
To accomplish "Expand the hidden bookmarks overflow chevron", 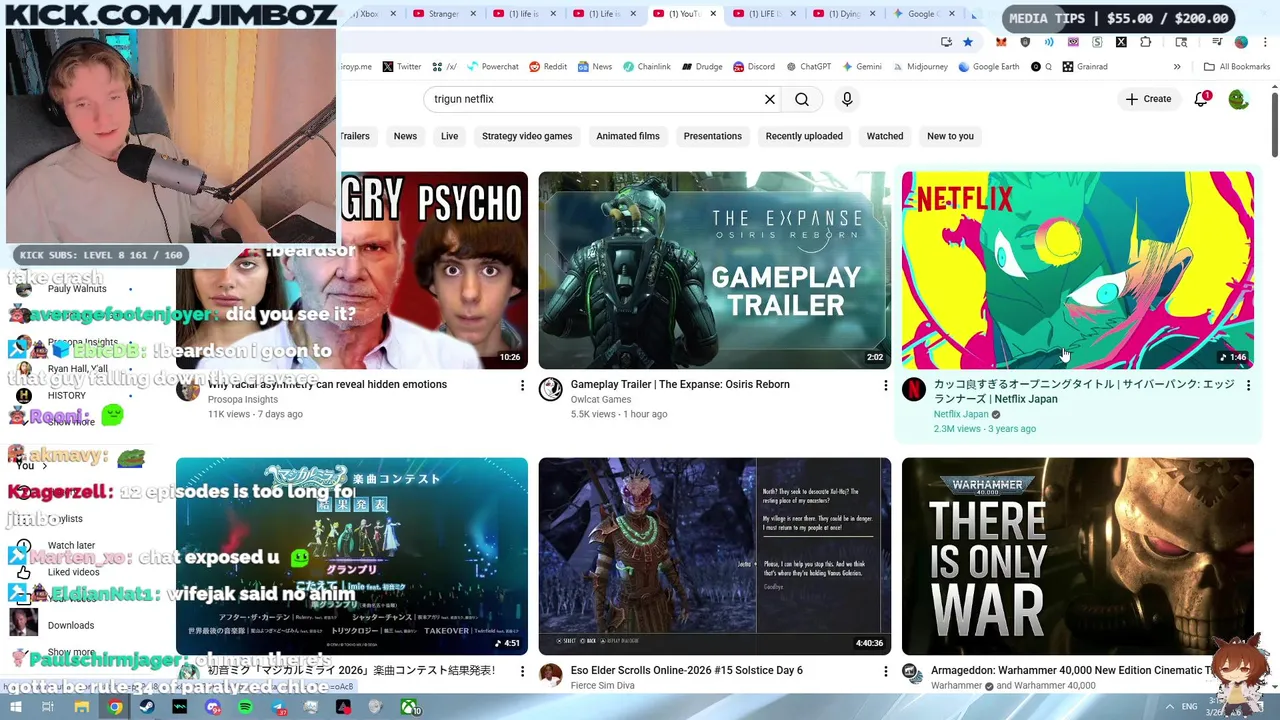I will tap(1177, 67).
